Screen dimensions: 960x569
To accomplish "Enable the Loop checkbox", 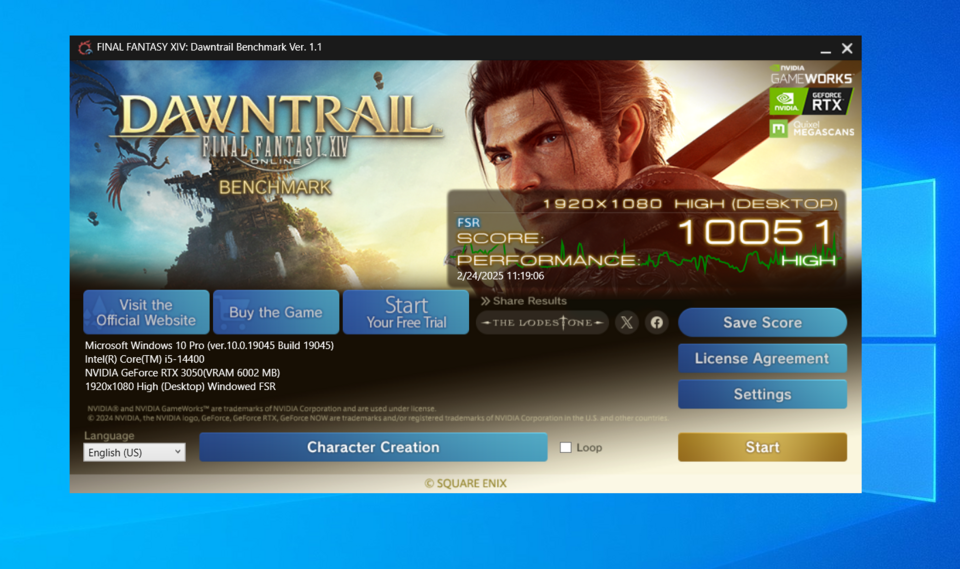I will [566, 448].
